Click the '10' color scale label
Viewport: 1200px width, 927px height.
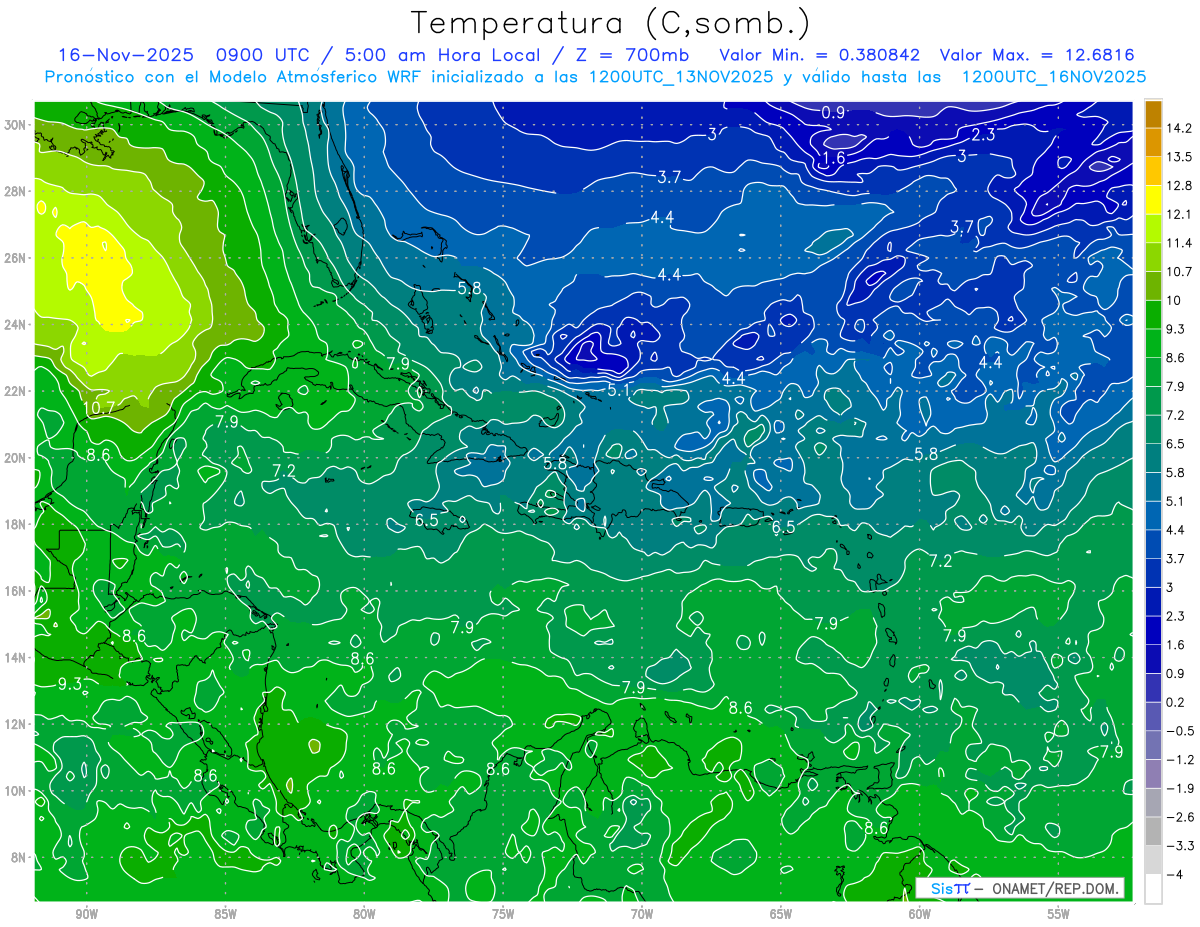pyautogui.click(x=1173, y=299)
